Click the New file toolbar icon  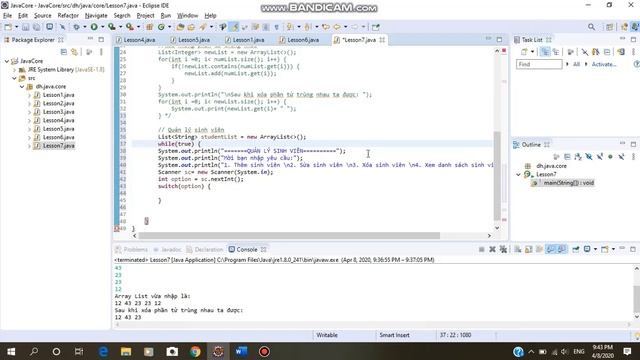tap(8, 27)
